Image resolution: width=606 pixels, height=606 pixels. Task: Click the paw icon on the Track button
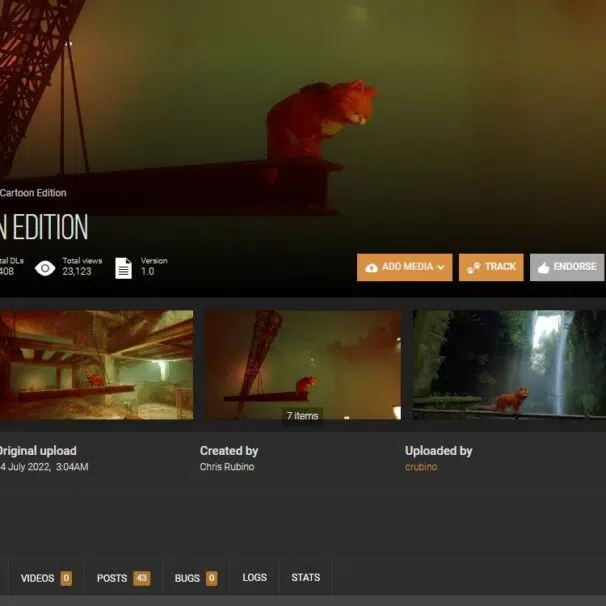[473, 267]
